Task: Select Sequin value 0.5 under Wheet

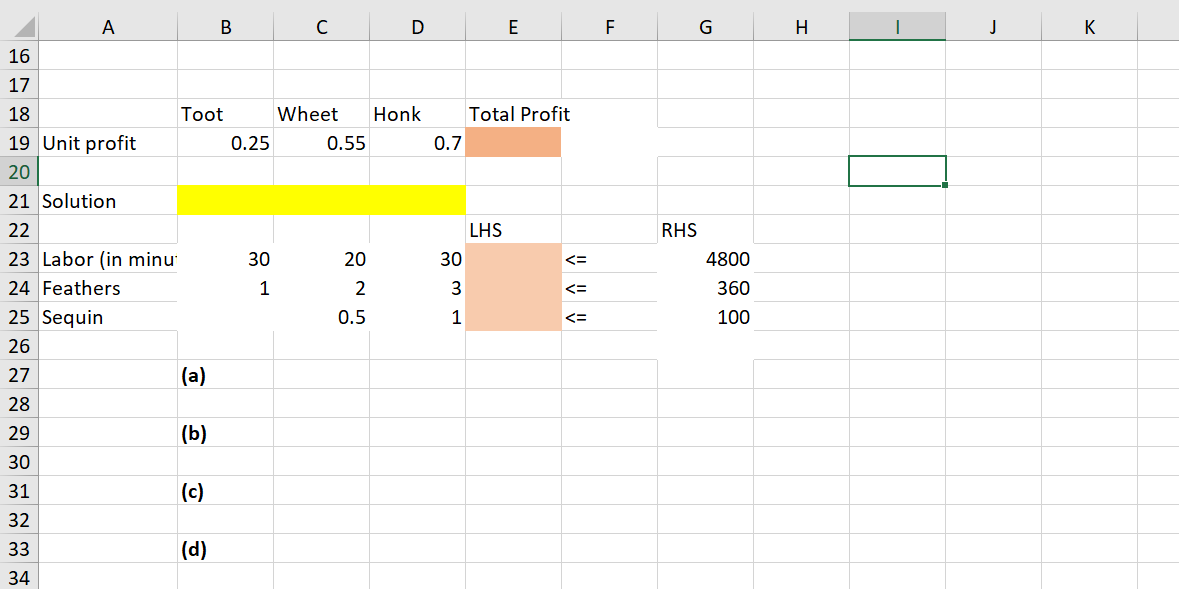Action: [x=322, y=317]
